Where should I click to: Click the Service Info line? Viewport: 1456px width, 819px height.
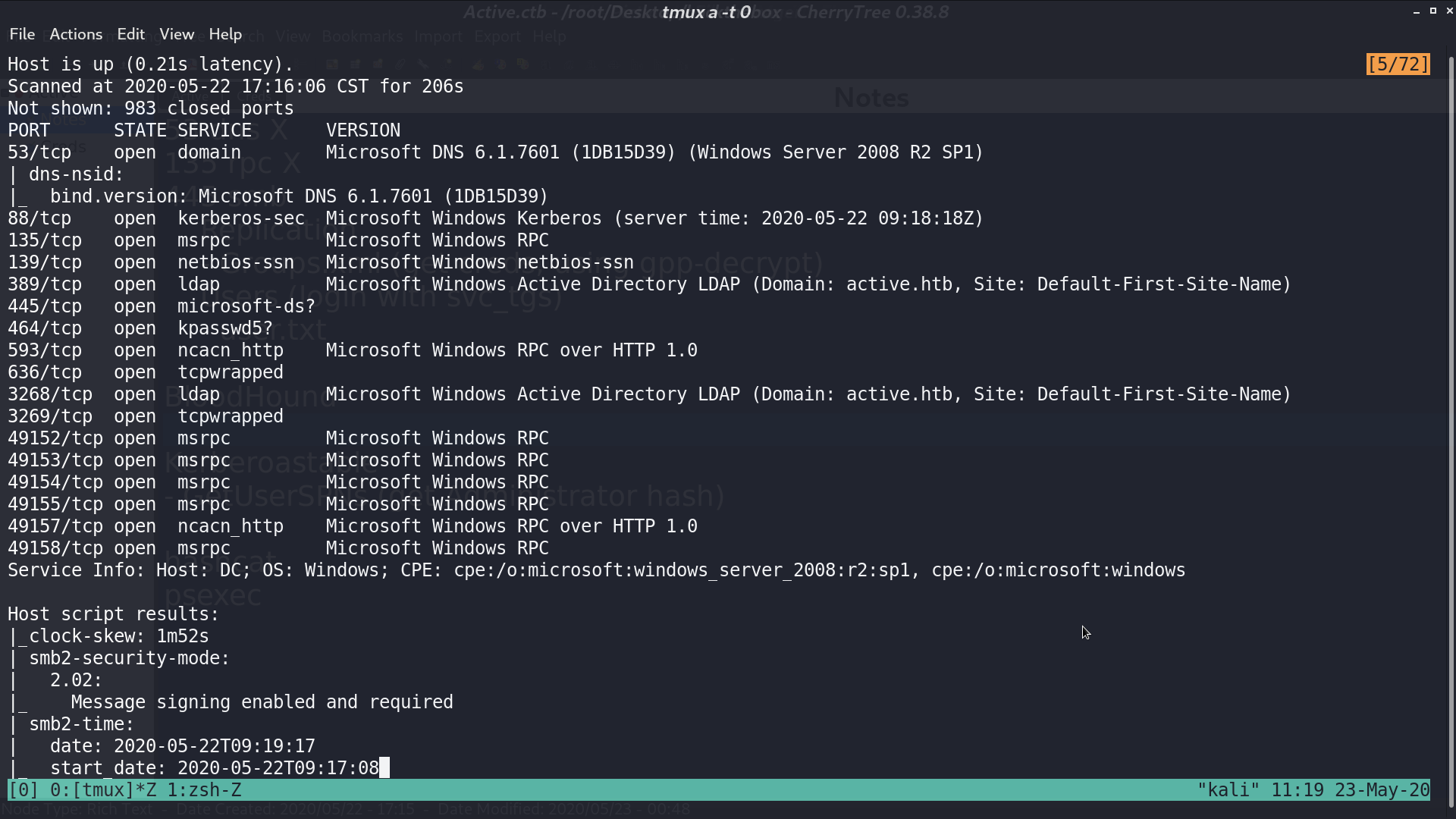tap(597, 570)
